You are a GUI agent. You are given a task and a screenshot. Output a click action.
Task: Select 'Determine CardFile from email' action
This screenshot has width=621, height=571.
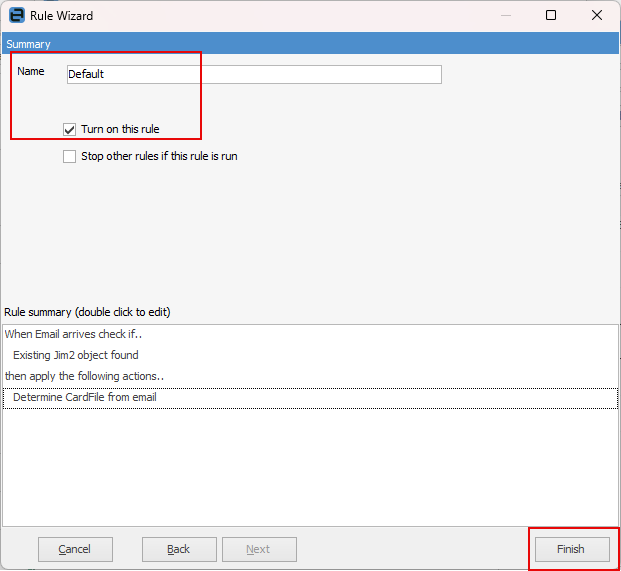tap(310, 398)
